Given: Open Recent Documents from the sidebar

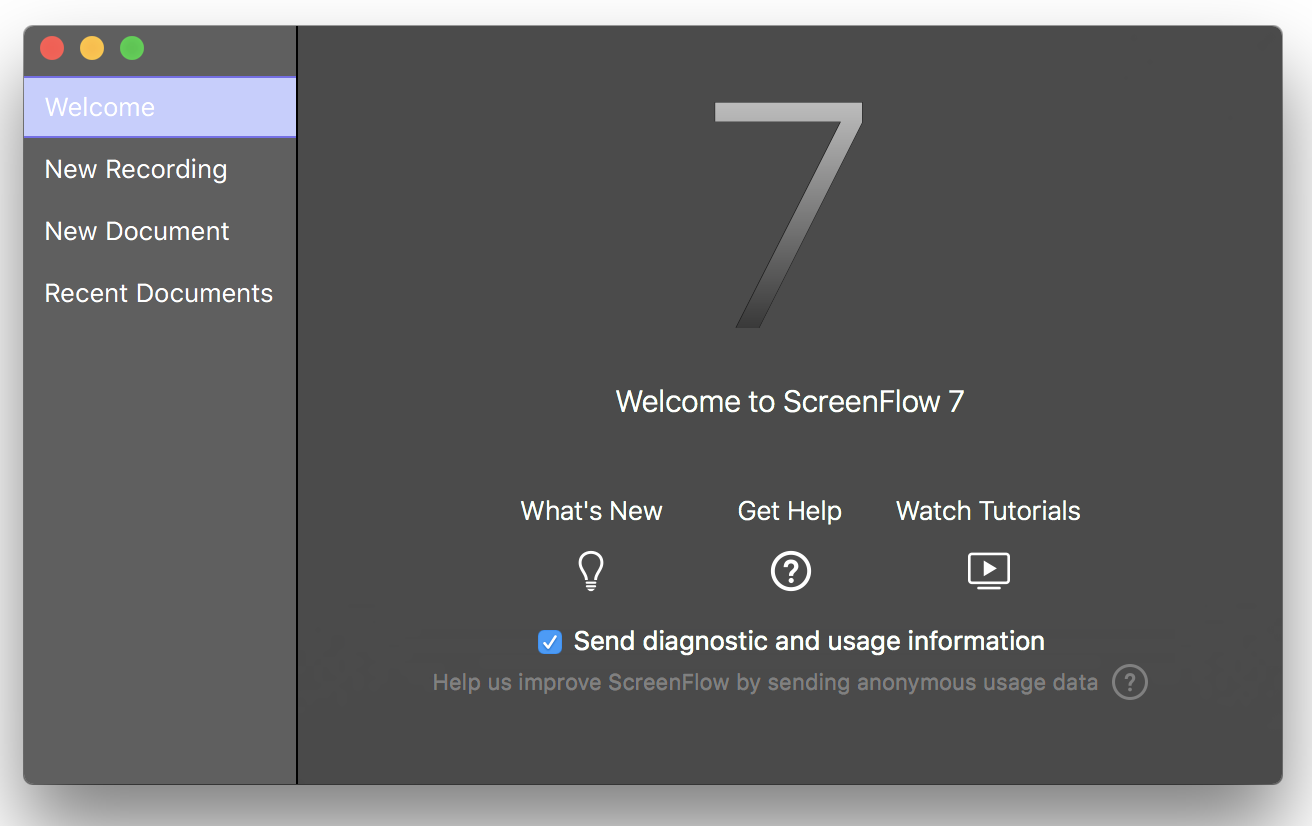Looking at the screenshot, I should (158, 293).
